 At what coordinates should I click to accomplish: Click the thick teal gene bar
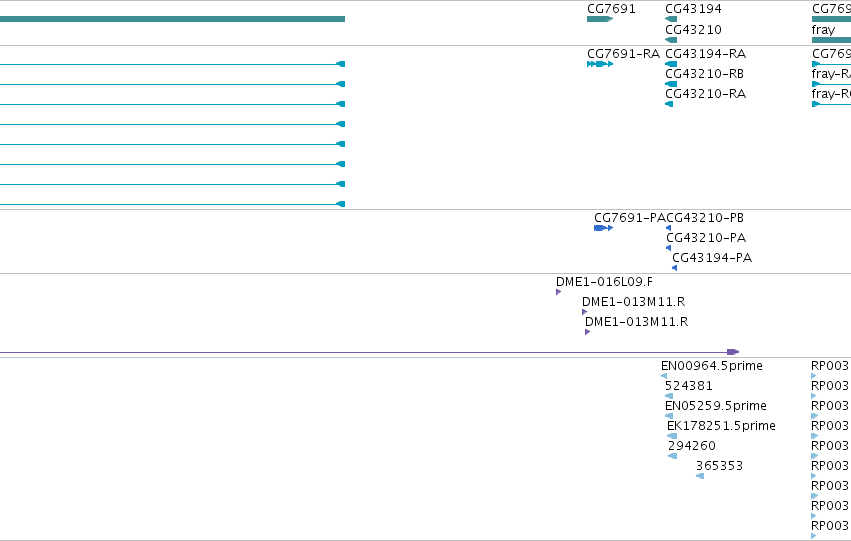(x=172, y=19)
